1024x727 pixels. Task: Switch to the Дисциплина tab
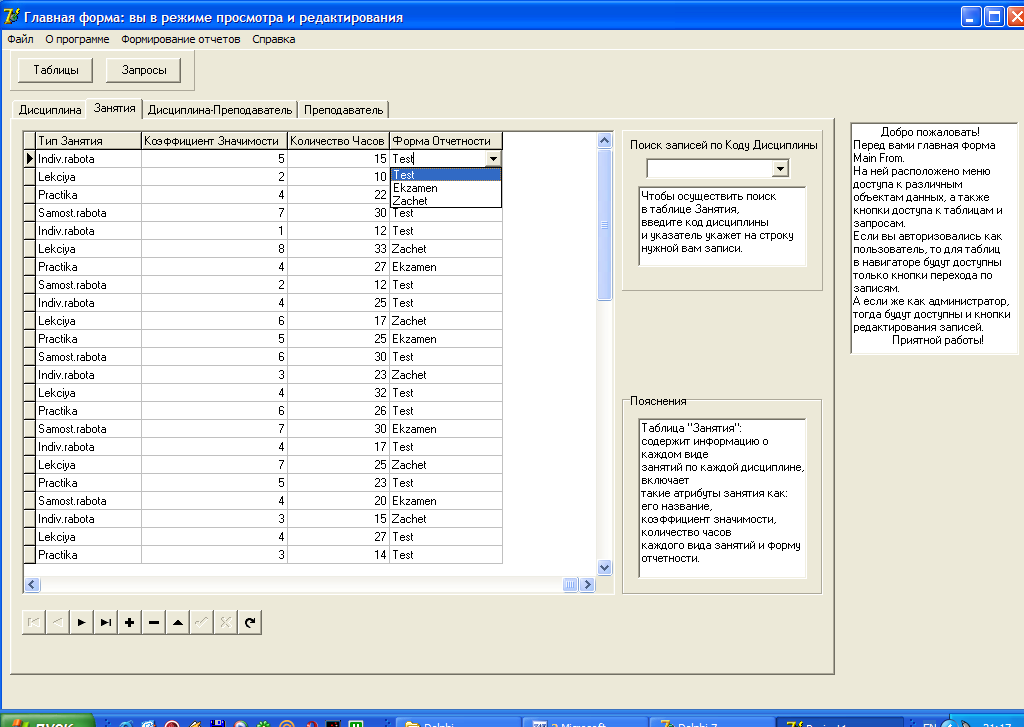(x=50, y=110)
